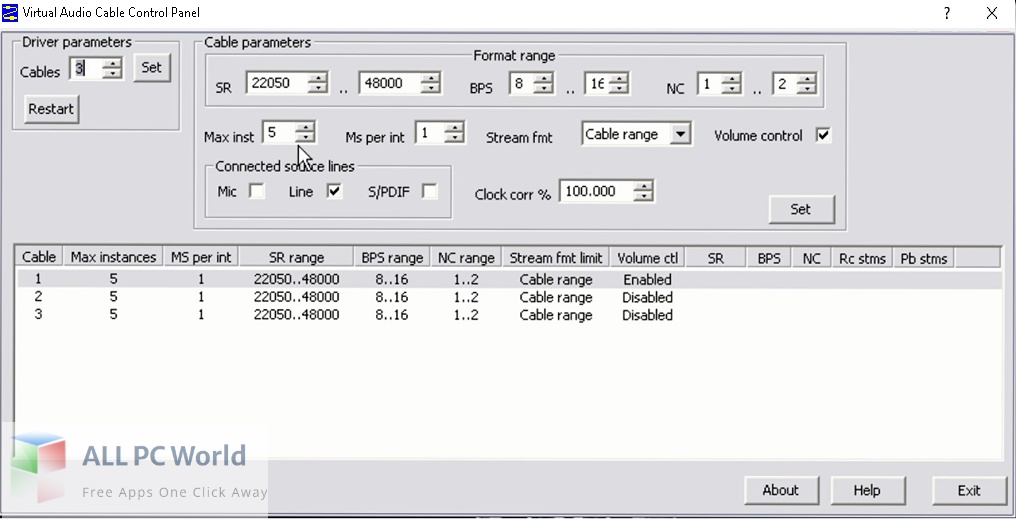Click the Max inst field showing 5
Viewport: 1016px width, 520px height.
click(279, 132)
